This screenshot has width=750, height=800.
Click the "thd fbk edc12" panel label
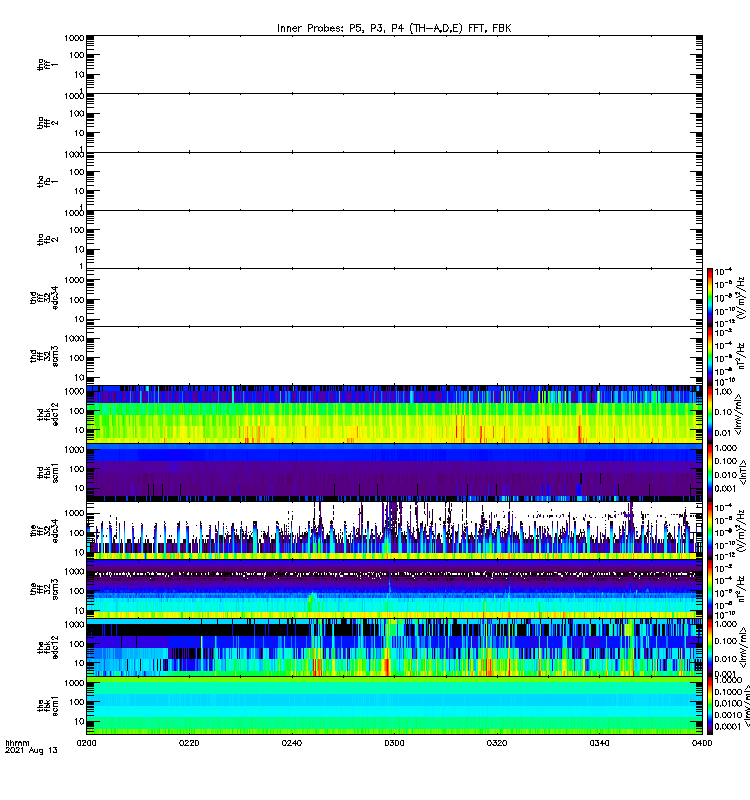tap(48, 414)
